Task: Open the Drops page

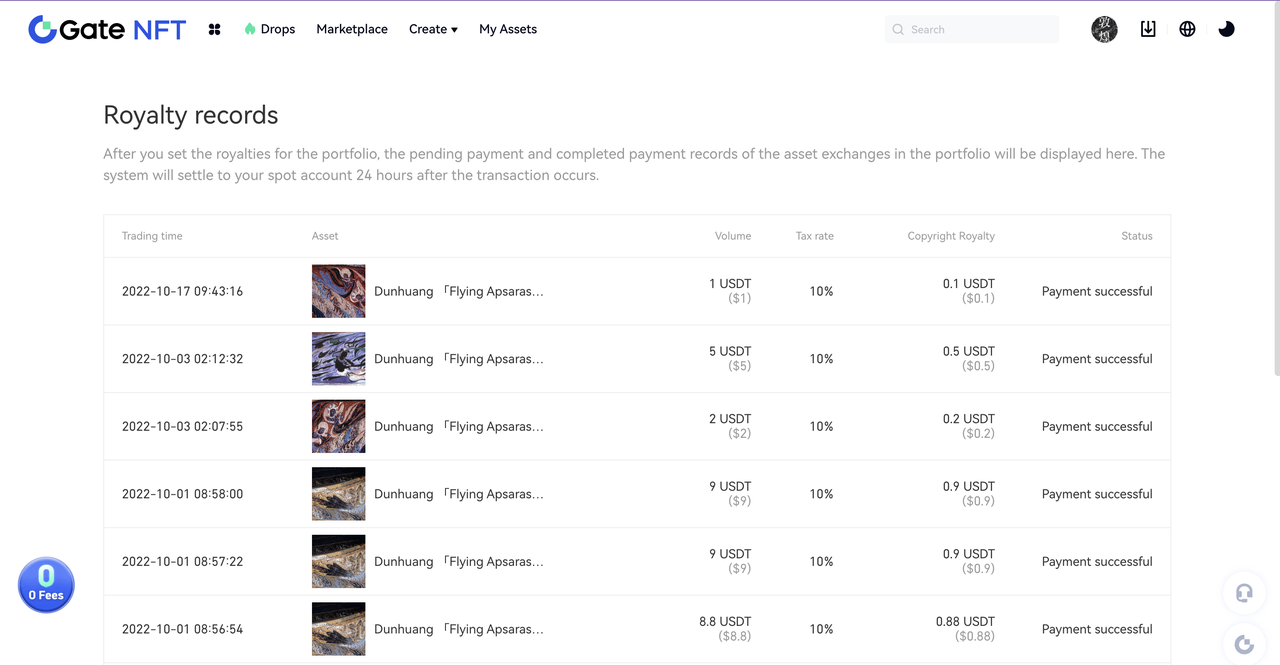Action: 270,29
